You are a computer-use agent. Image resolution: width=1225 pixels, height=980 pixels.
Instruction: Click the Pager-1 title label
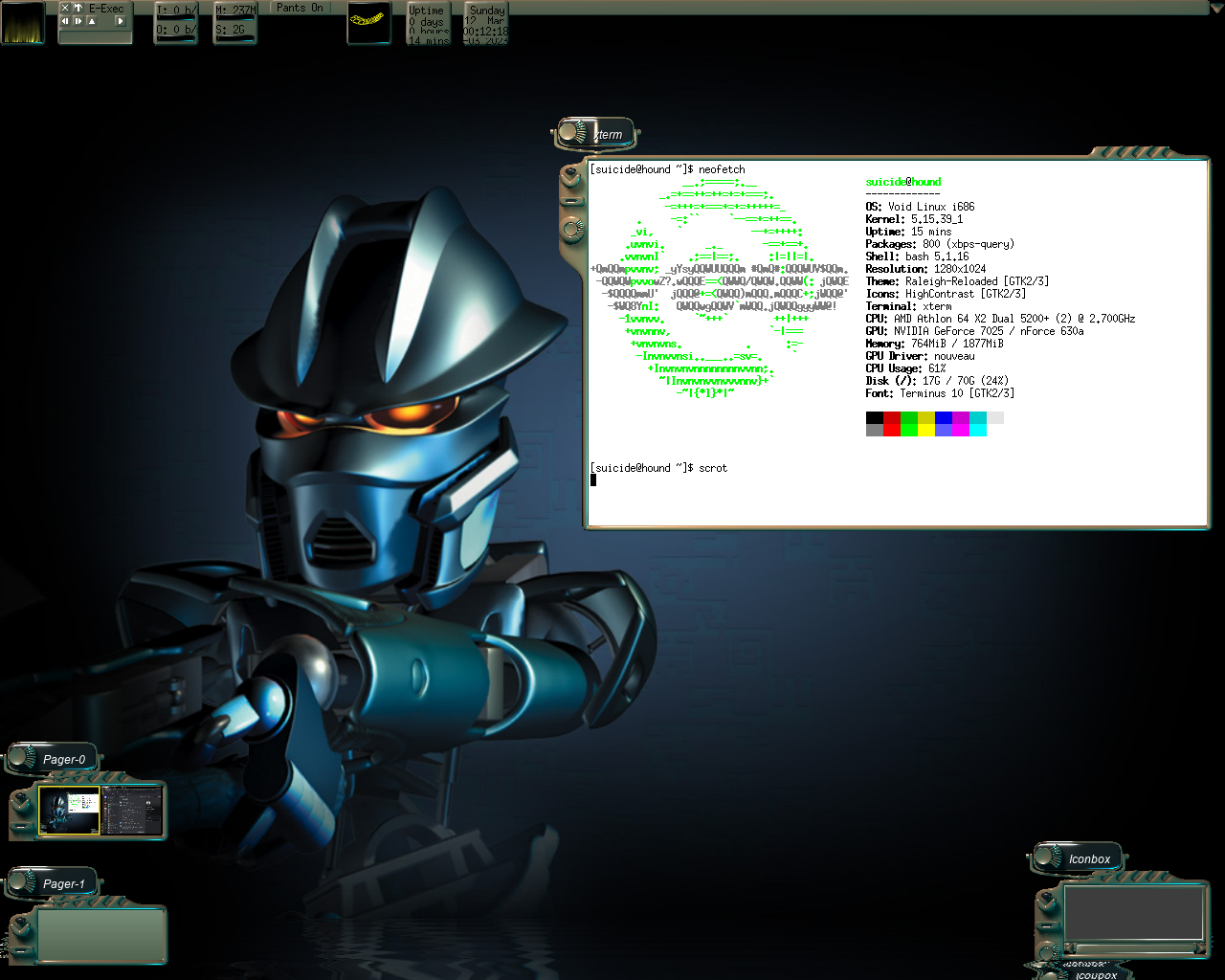coord(64,884)
